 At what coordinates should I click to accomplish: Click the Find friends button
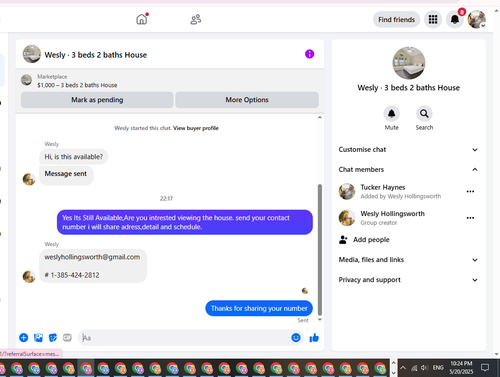click(396, 20)
